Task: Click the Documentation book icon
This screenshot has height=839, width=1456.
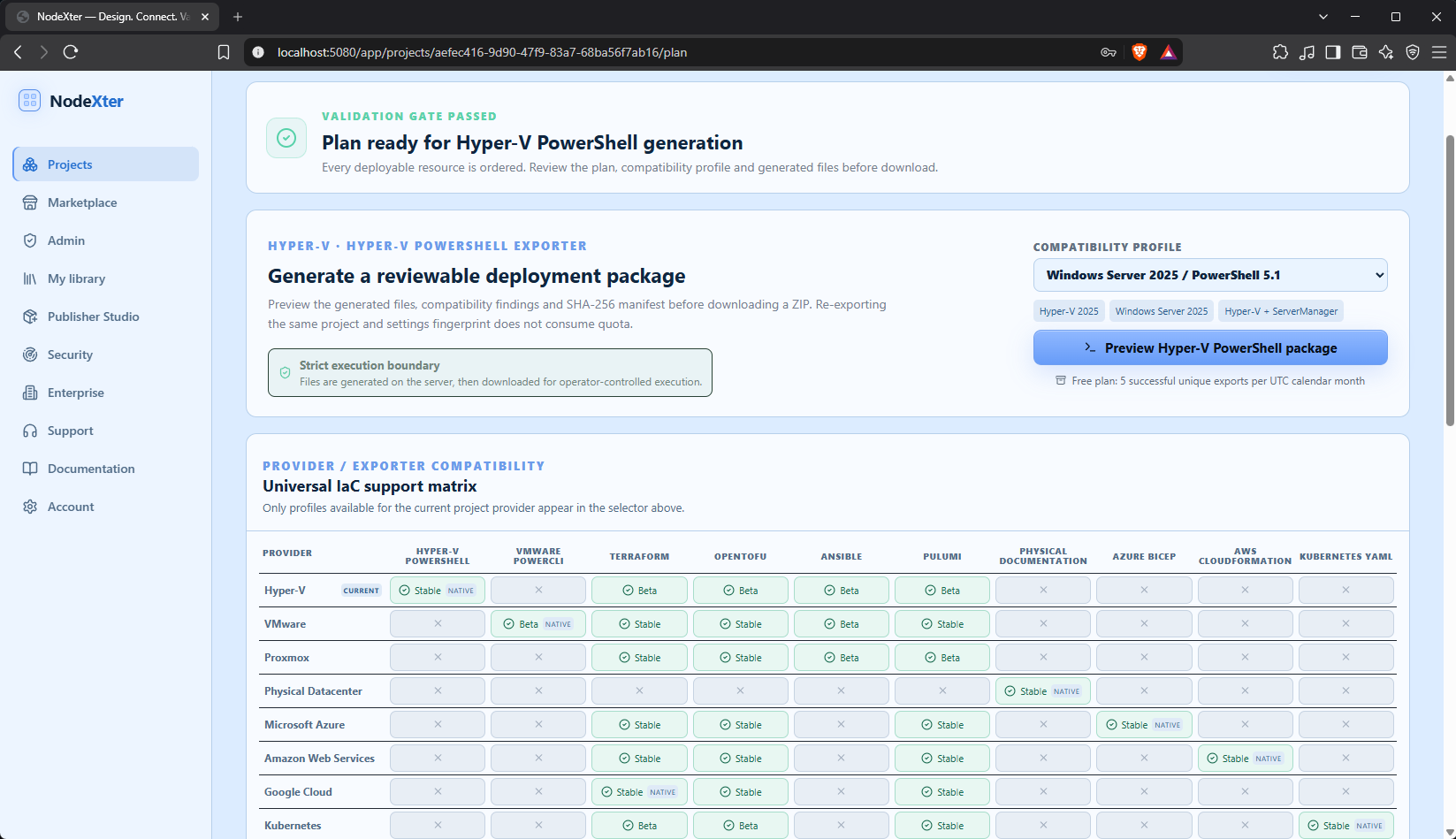Action: [30, 469]
